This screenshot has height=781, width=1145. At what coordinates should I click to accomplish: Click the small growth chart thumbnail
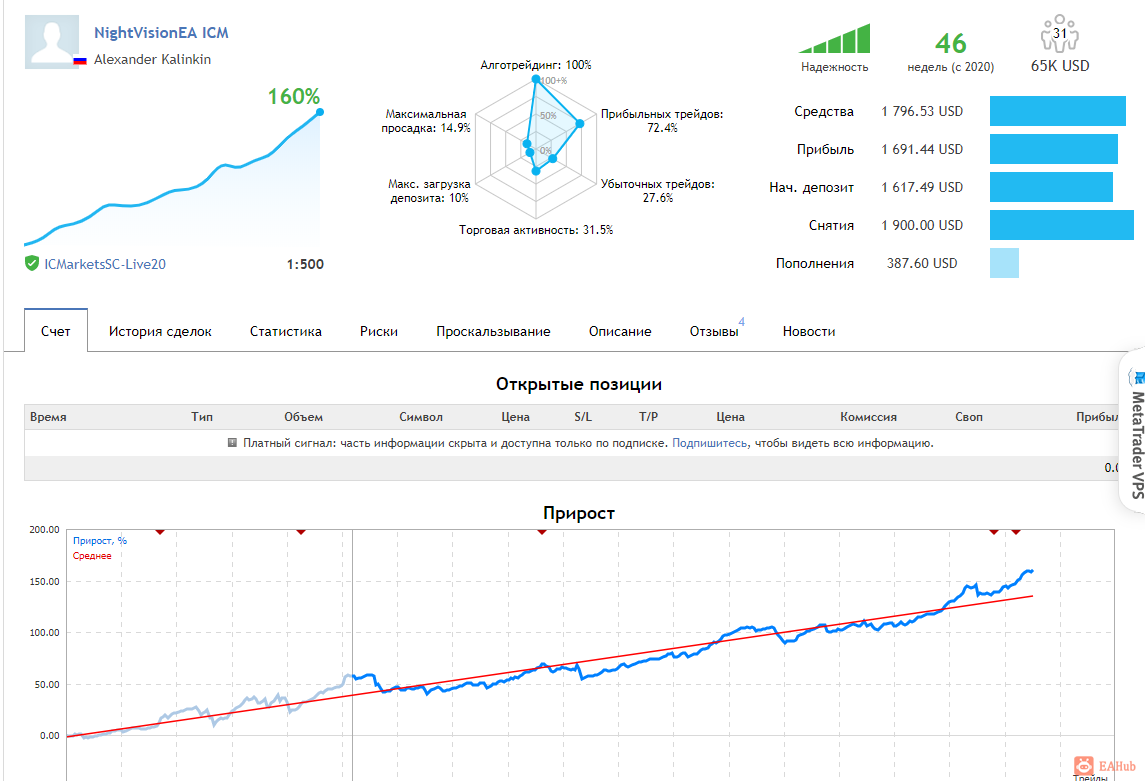173,178
